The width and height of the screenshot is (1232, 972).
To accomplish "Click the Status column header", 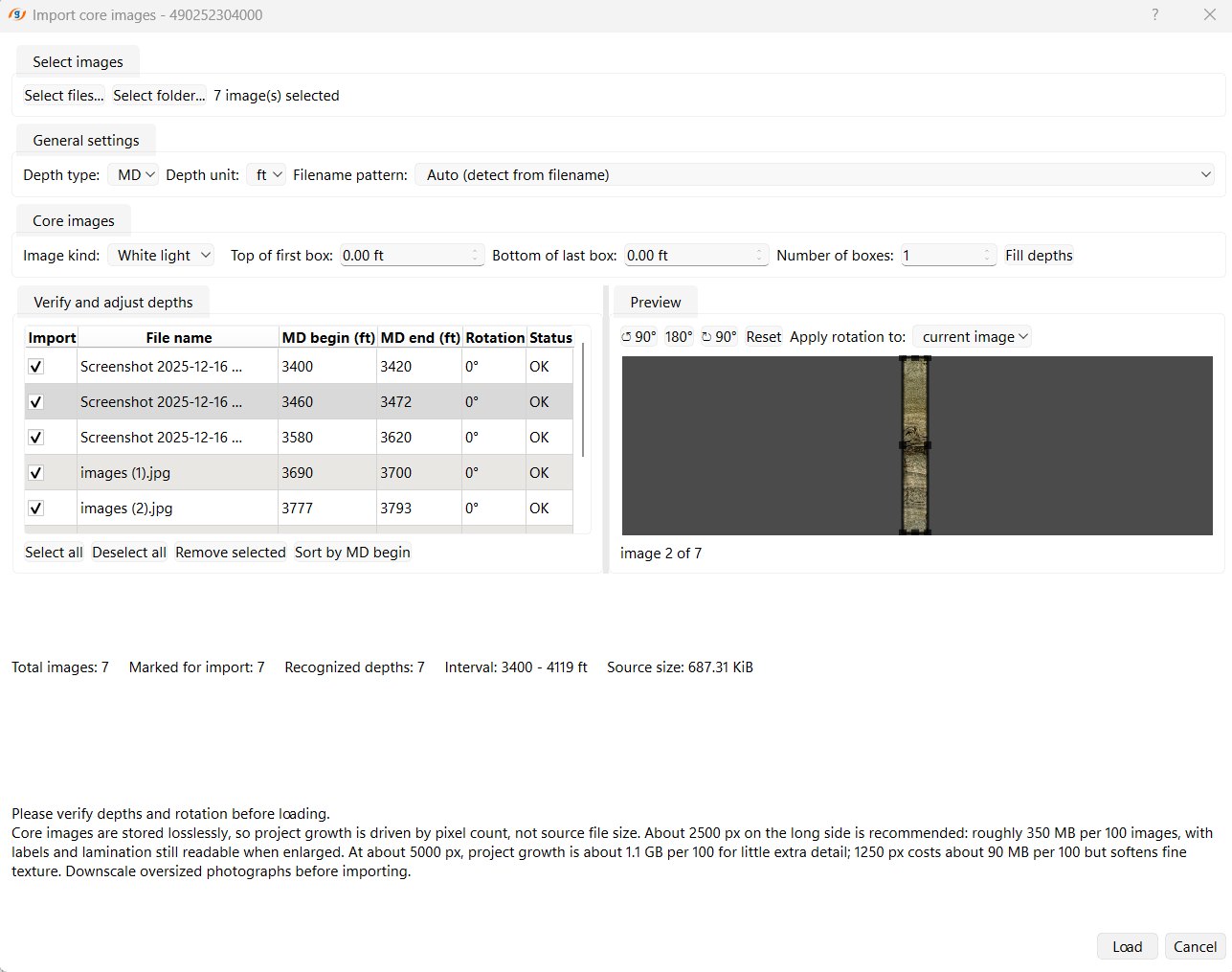I will [x=550, y=337].
